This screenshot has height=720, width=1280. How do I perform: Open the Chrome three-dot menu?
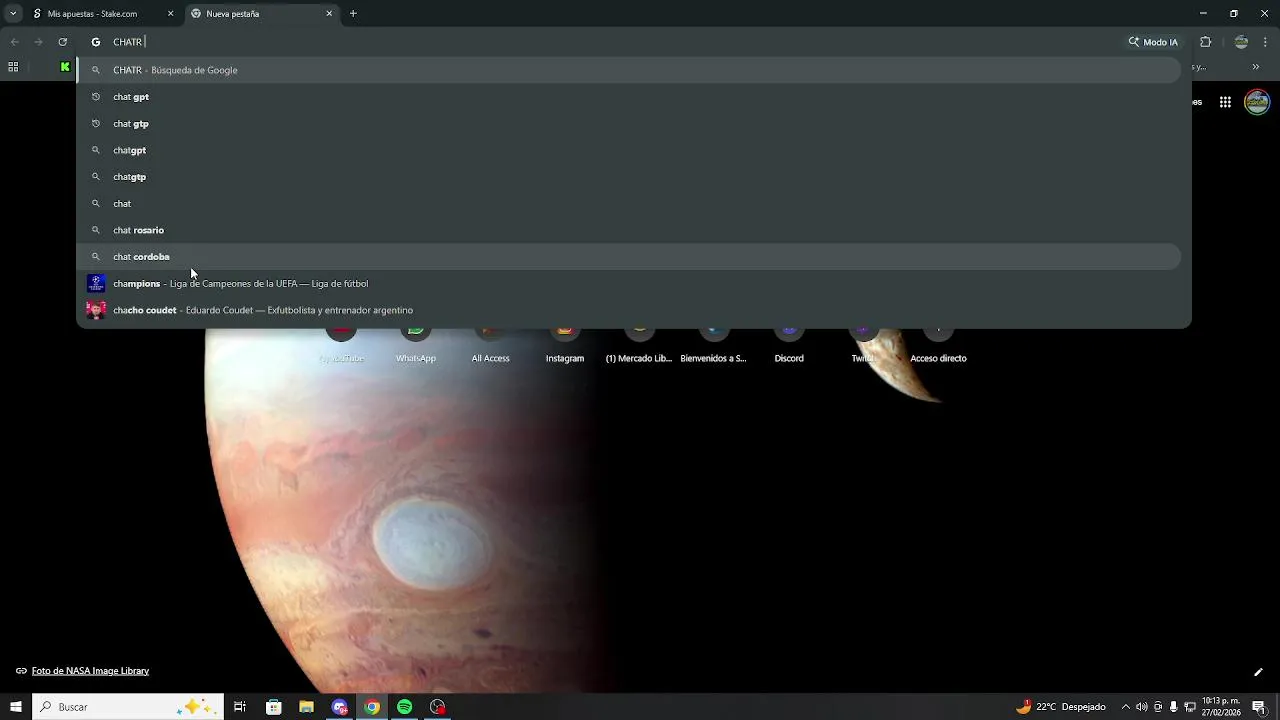pos(1266,42)
